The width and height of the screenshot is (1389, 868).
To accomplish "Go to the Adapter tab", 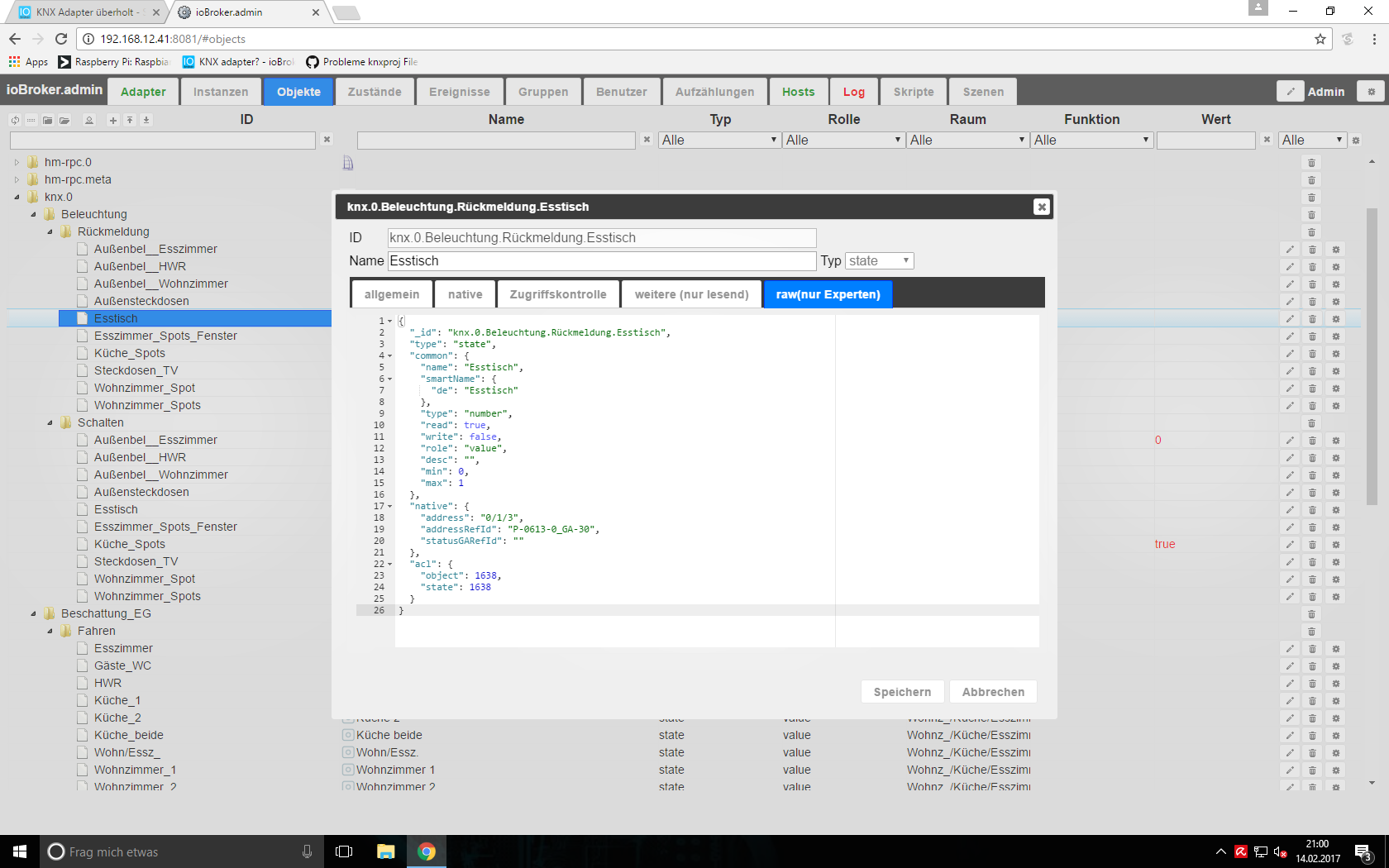I will coord(143,92).
